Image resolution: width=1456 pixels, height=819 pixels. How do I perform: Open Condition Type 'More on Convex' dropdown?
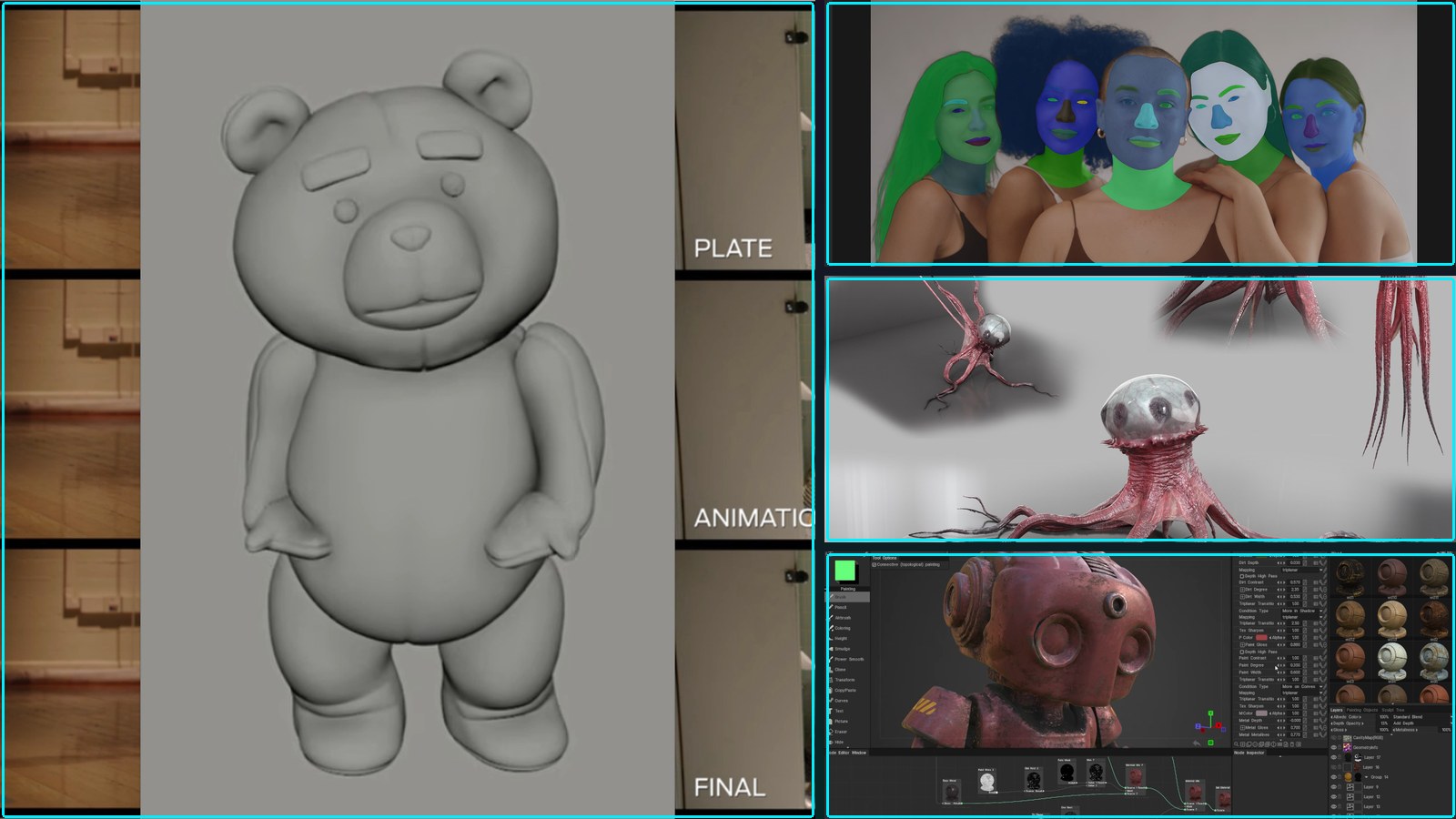pyautogui.click(x=1302, y=686)
